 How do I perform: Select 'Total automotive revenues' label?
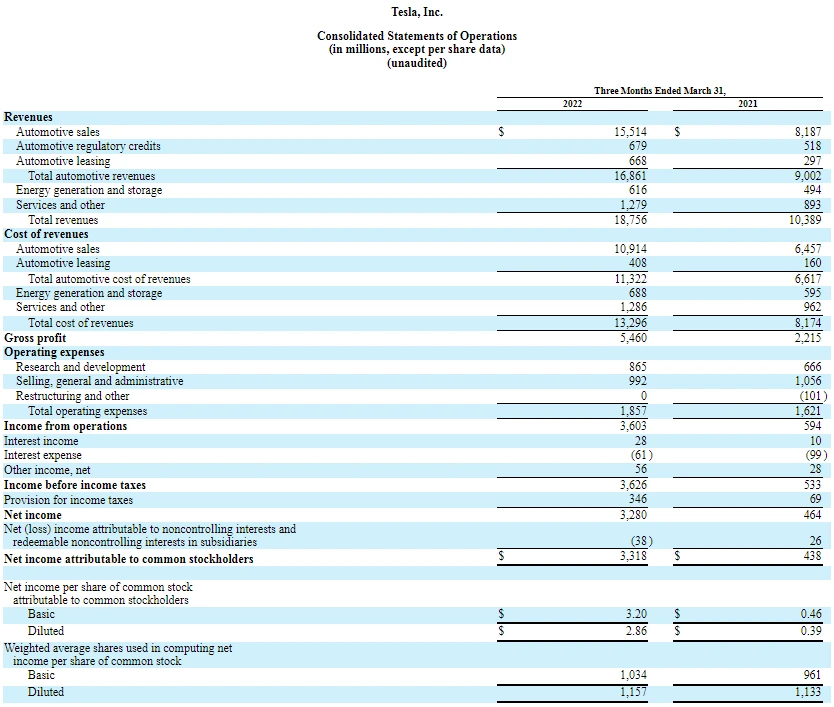[91, 176]
